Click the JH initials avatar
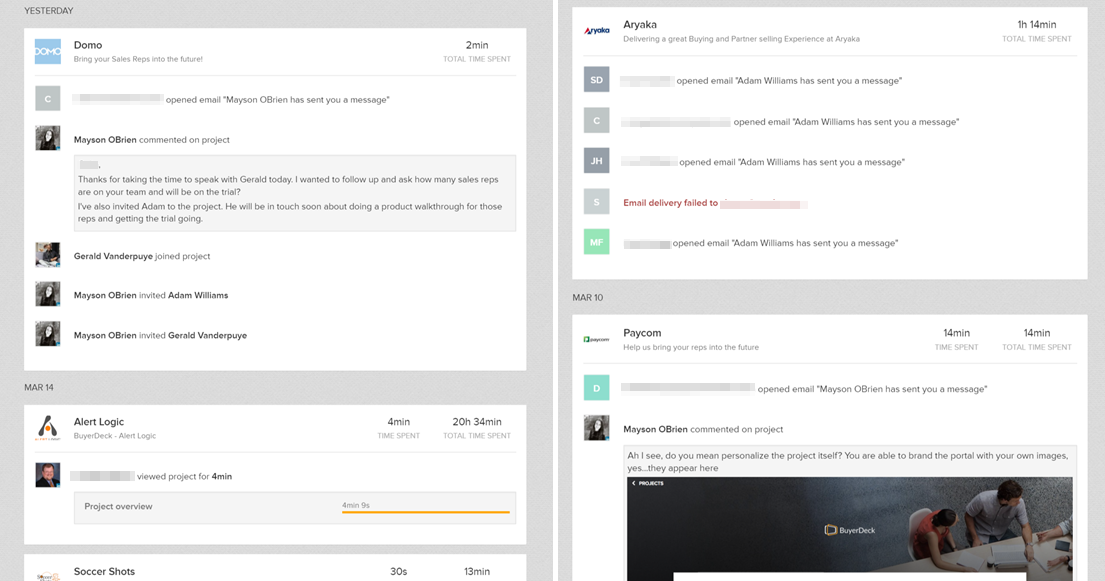This screenshot has height=581, width=1105. 596,161
